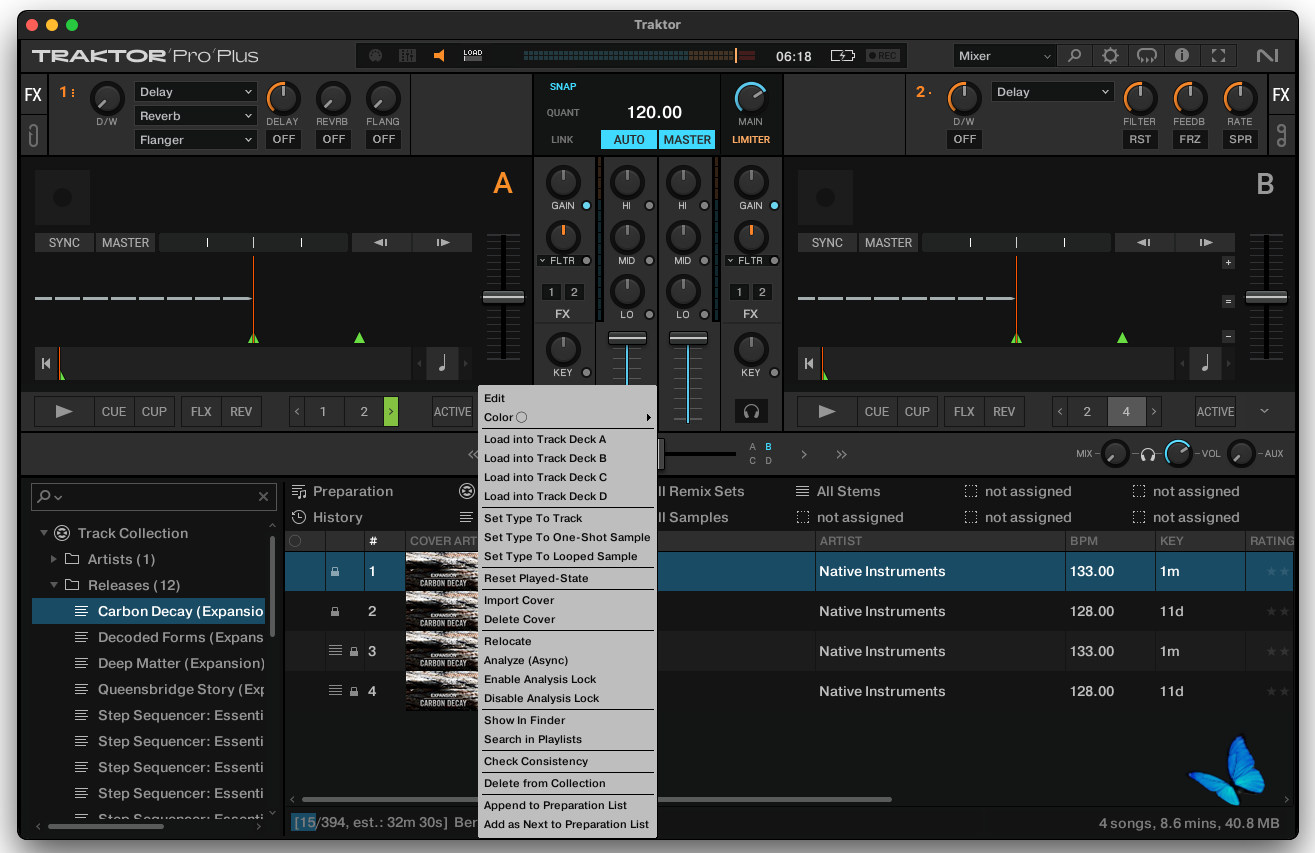Toggle the LIMITER indicator
This screenshot has width=1315, height=853.
(751, 140)
